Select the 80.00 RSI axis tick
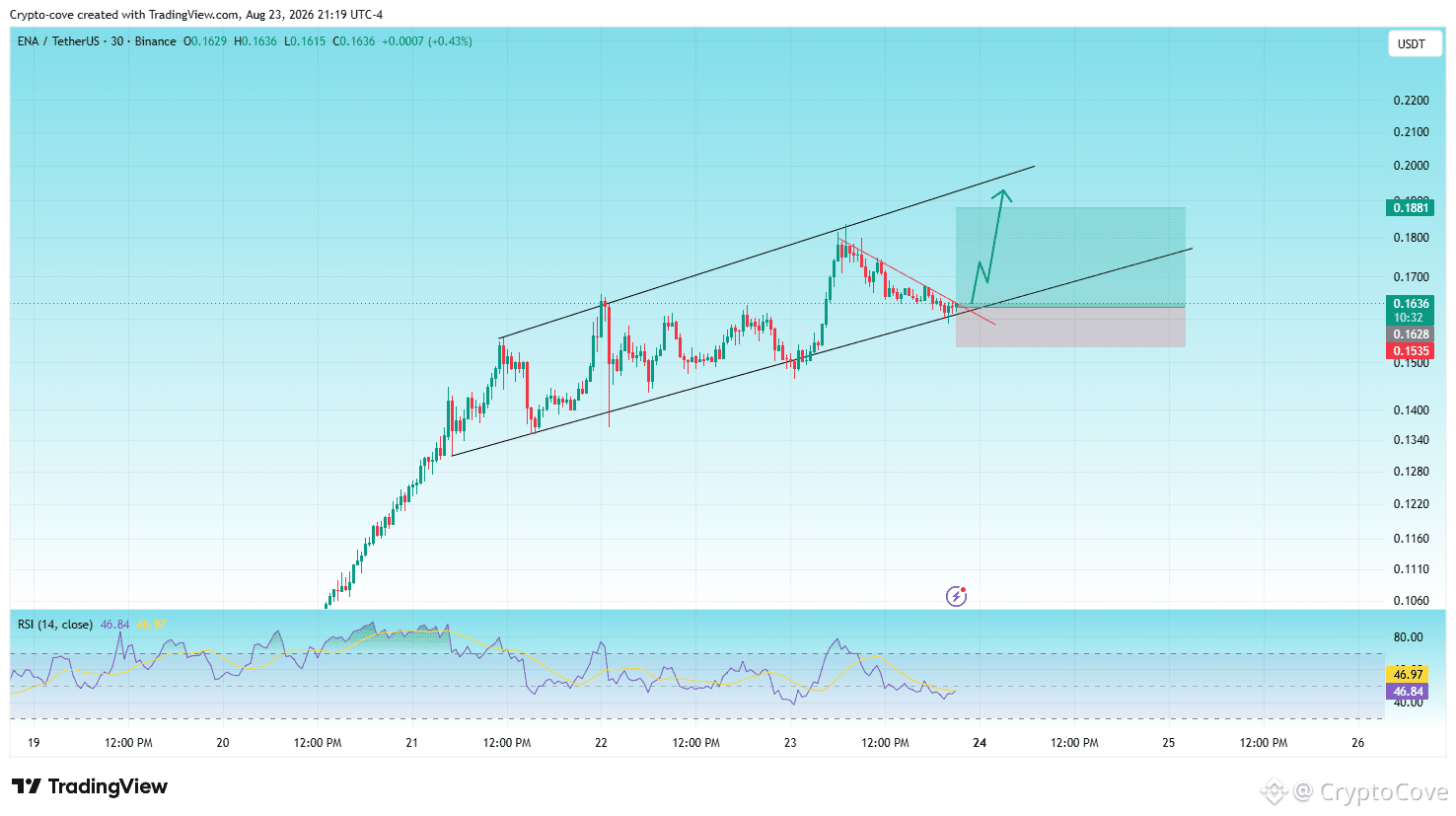This screenshot has height=816, width=1456. [1408, 637]
